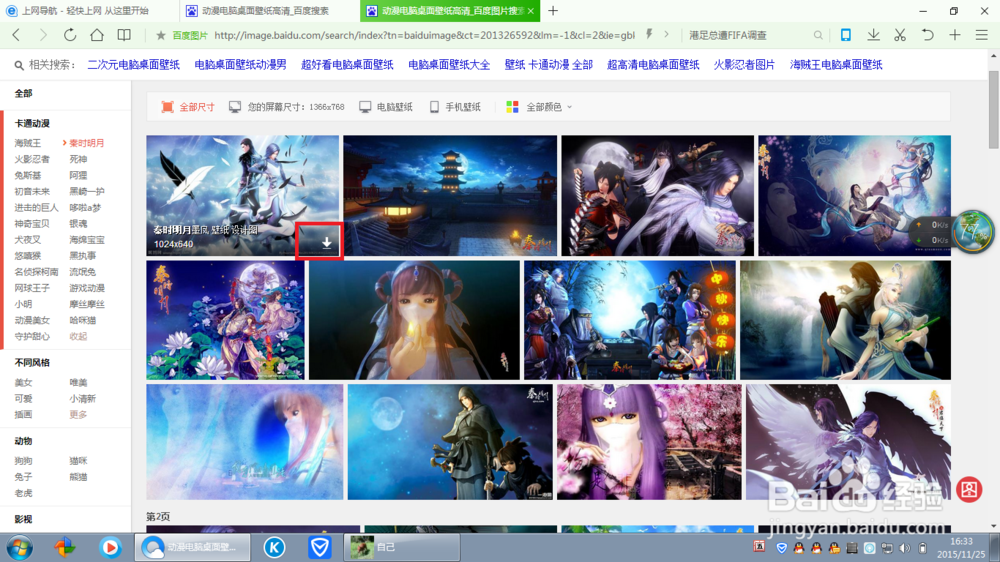The image size is (1000, 562).
Task: Open a new tab with the plus button
Action: click(x=553, y=11)
